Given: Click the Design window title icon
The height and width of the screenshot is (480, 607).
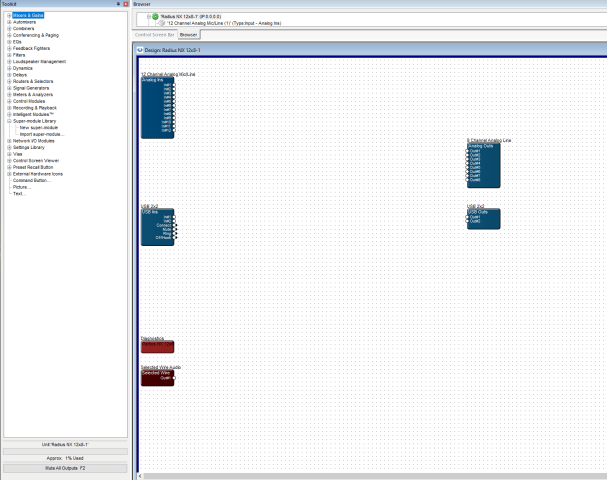Looking at the screenshot, I should (140, 49).
